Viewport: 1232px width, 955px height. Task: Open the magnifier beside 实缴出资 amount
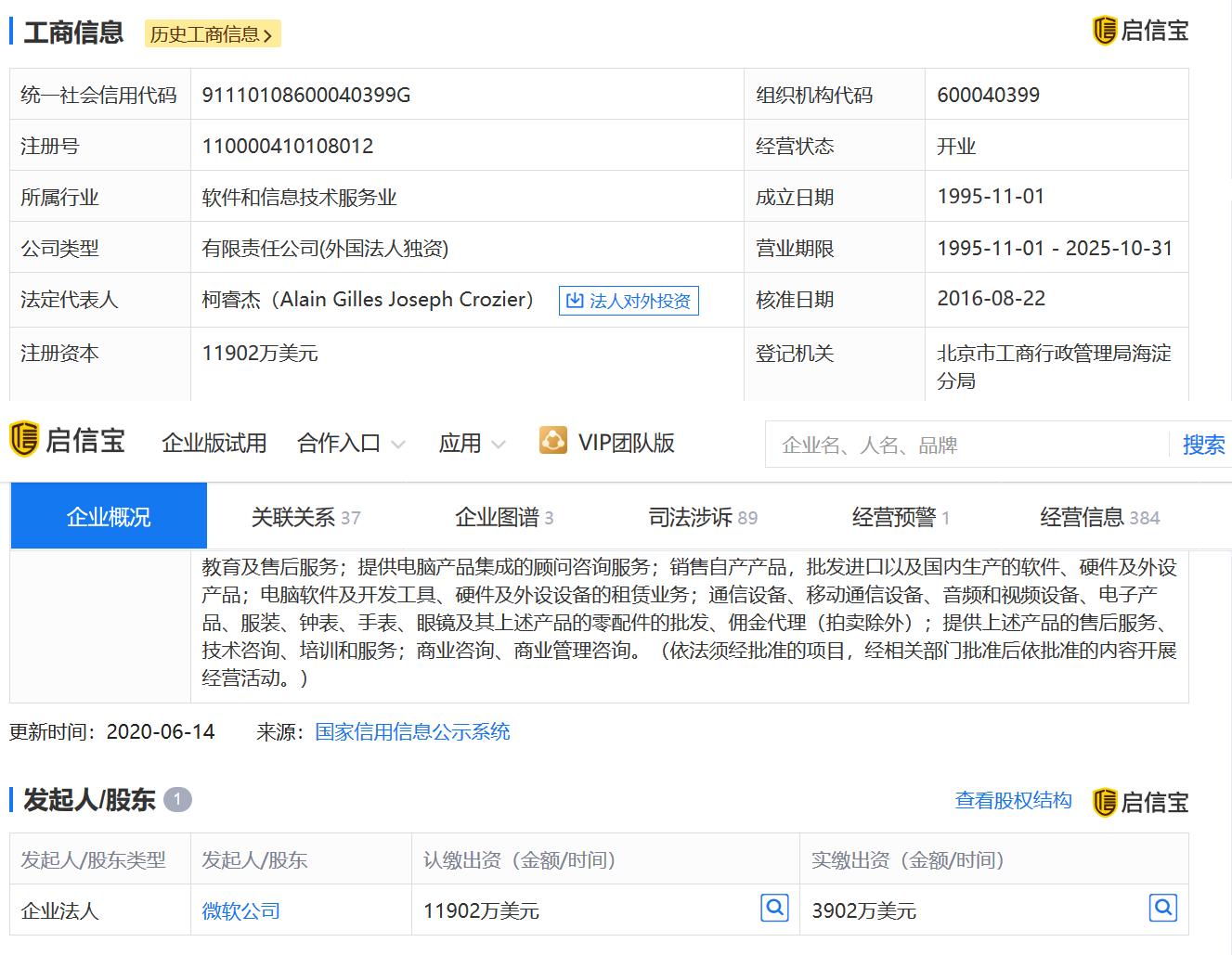click(1162, 907)
